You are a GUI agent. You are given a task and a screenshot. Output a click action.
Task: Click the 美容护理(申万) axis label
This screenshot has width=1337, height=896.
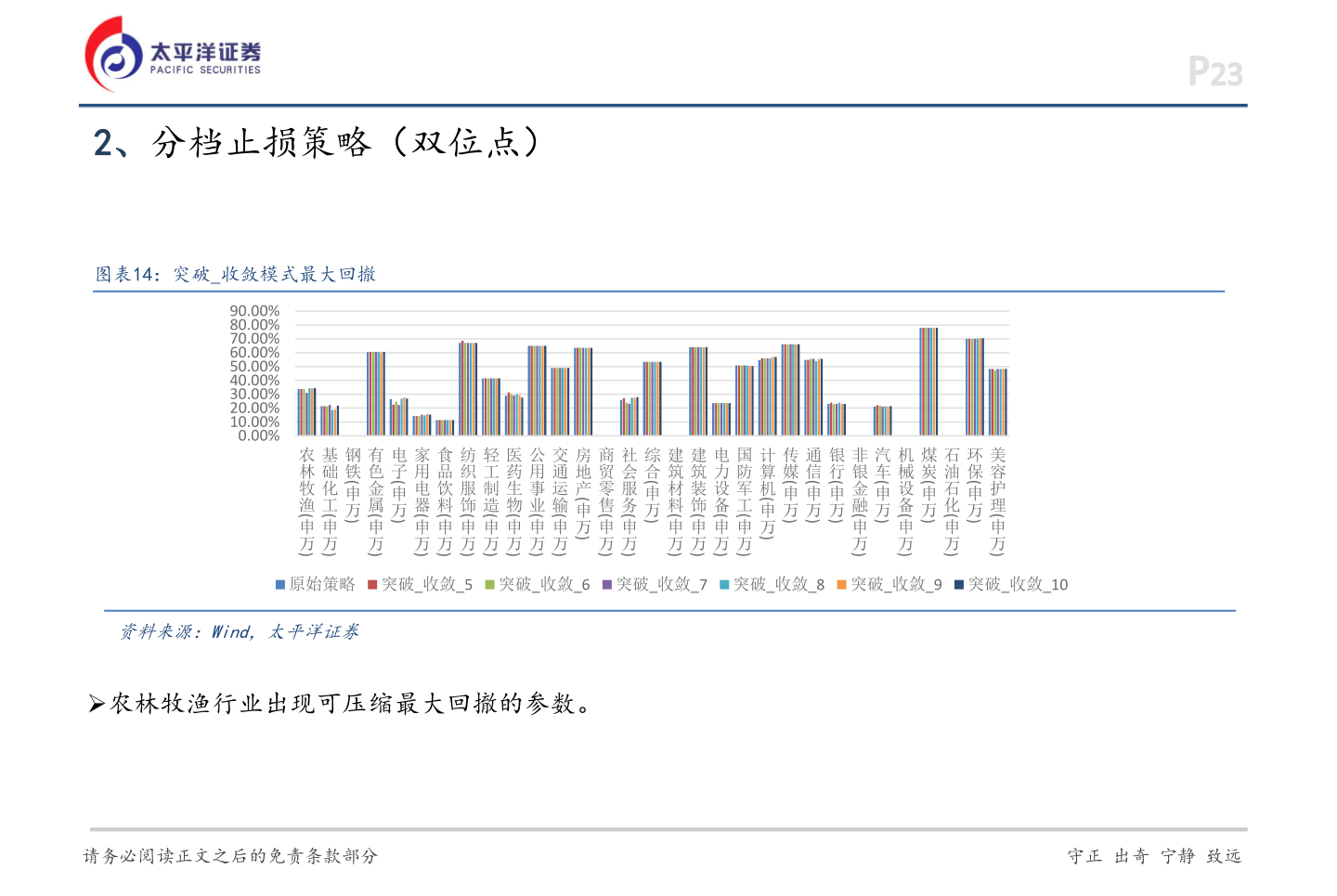coord(998,500)
